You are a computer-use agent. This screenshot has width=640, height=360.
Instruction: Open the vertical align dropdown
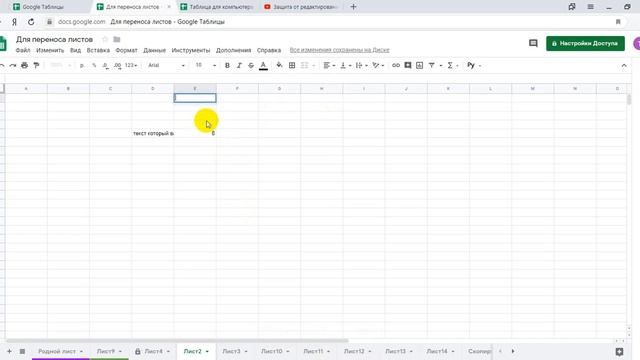pyautogui.click(x=345, y=65)
